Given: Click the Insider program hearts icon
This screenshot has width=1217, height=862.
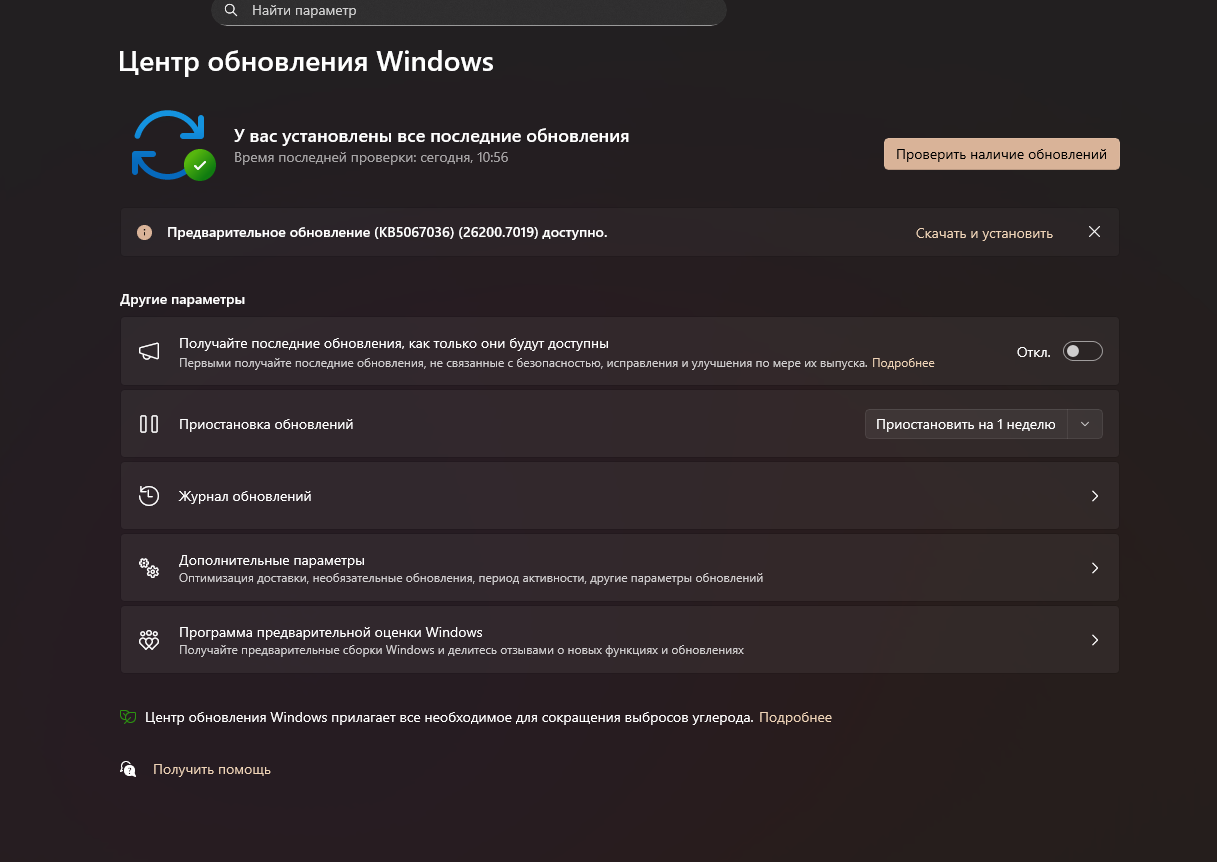Looking at the screenshot, I should point(149,640).
